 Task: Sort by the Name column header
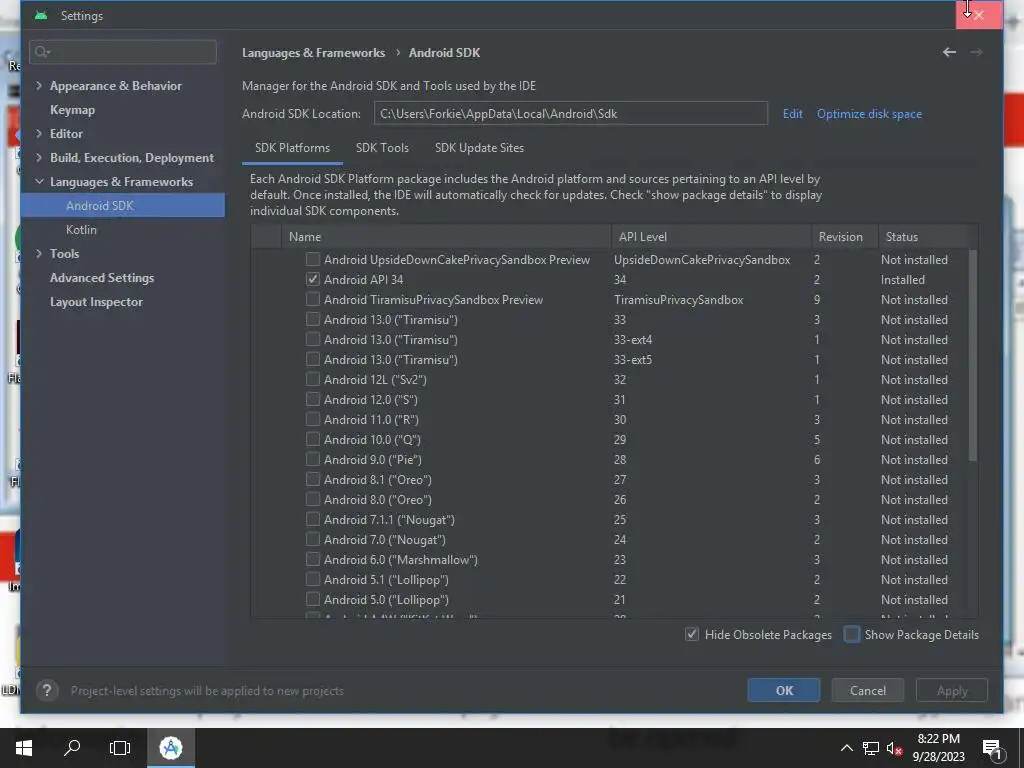coord(446,236)
